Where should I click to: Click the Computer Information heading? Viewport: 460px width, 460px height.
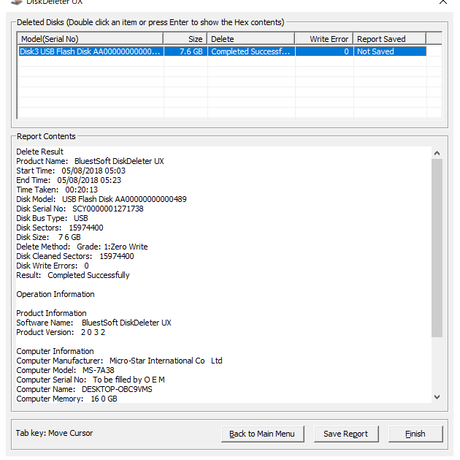(x=55, y=351)
